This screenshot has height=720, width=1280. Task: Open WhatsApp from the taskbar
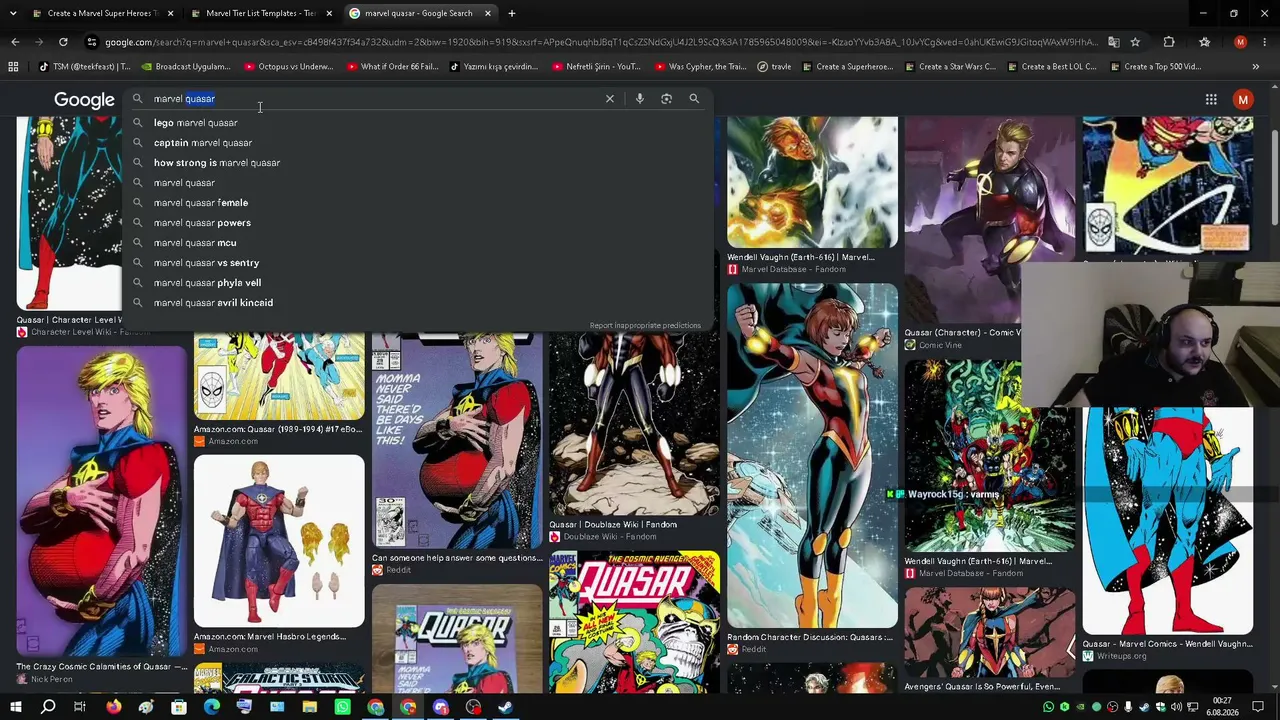pos(342,707)
